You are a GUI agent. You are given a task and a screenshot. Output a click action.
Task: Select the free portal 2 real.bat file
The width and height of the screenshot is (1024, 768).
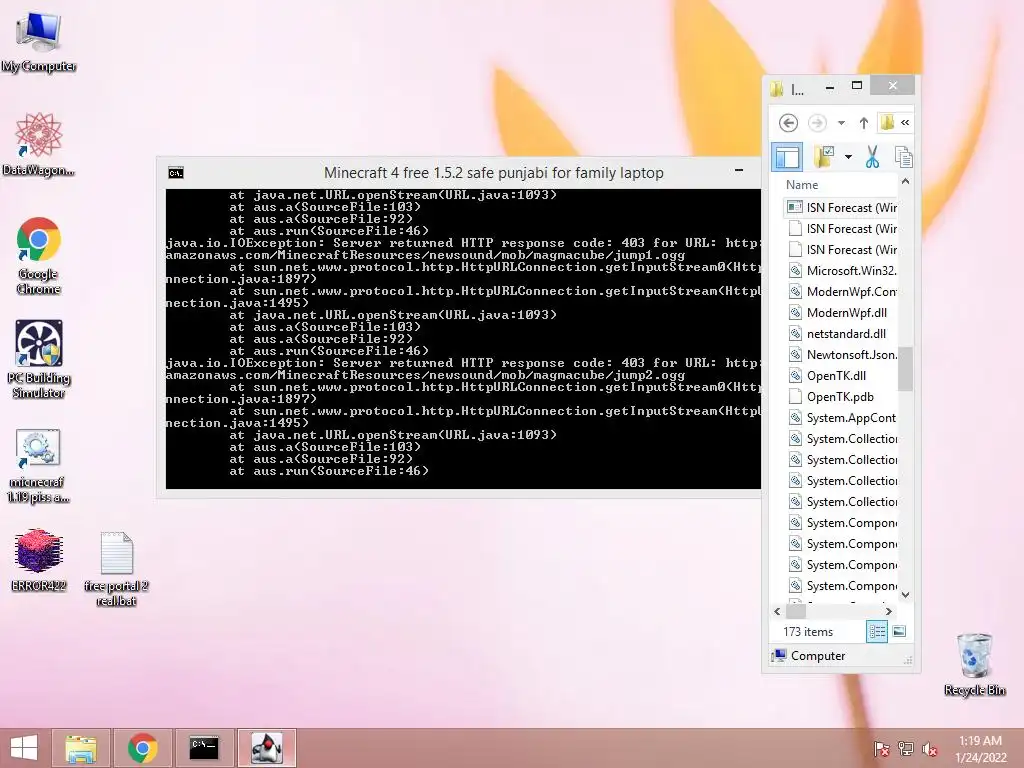(116, 568)
